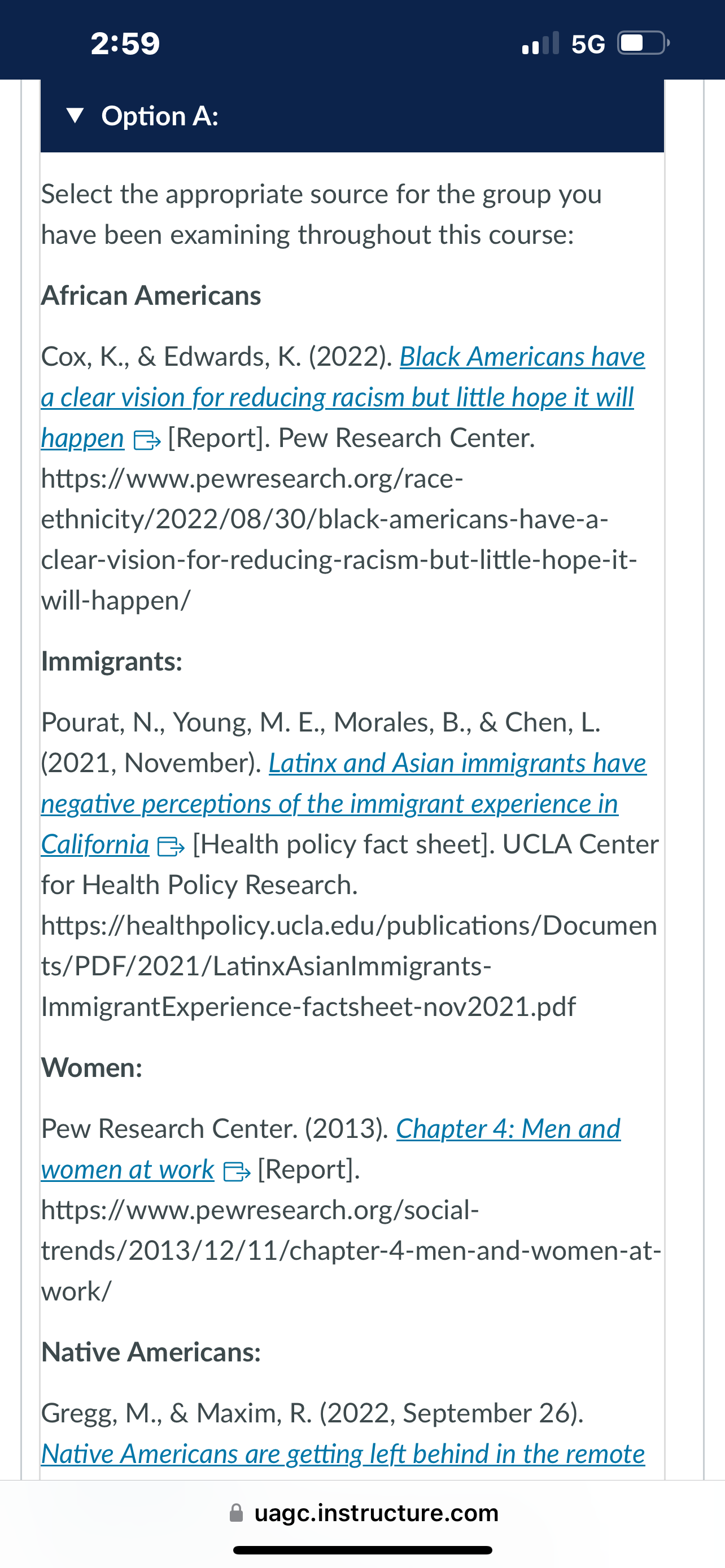
Task: Tap the battery indicator in status bar
Action: coord(644,43)
